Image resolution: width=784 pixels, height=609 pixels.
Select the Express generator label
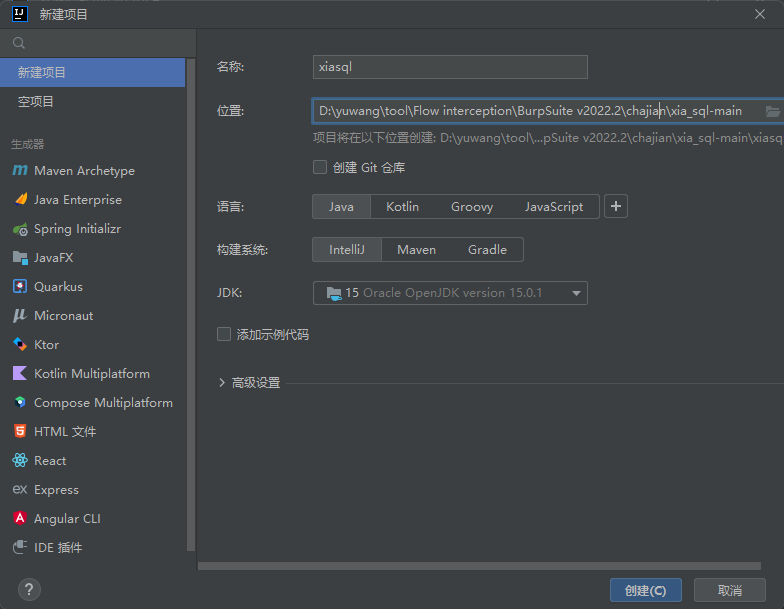56,490
